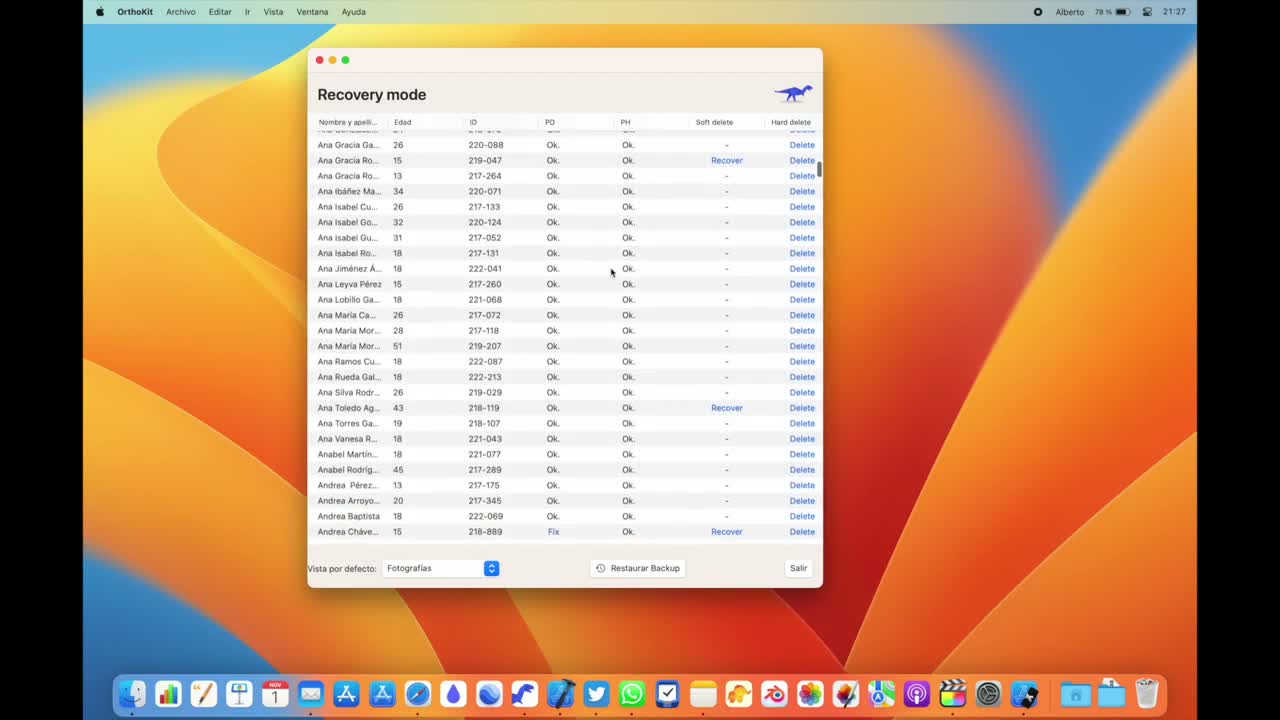Open Calendar in the Dock
The height and width of the screenshot is (720, 1280).
tap(275, 693)
